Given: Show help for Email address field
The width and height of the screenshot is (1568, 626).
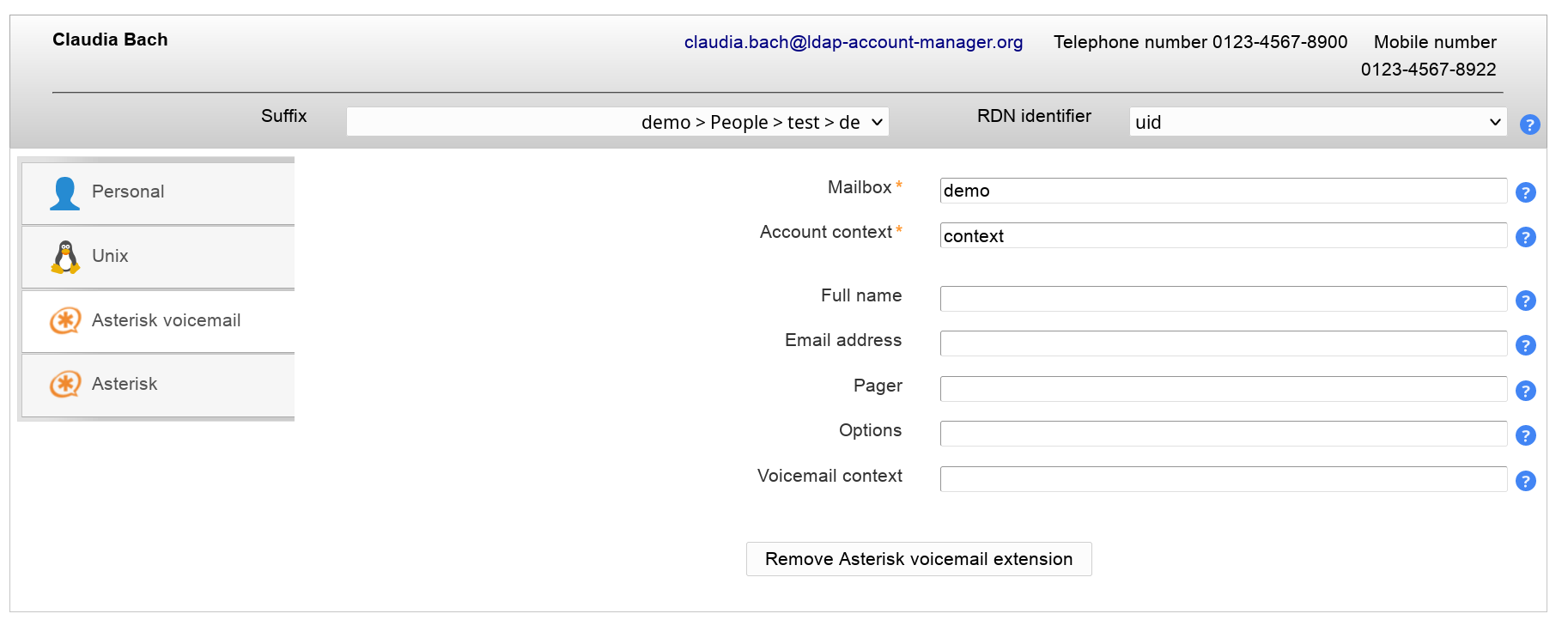Looking at the screenshot, I should click(x=1525, y=345).
